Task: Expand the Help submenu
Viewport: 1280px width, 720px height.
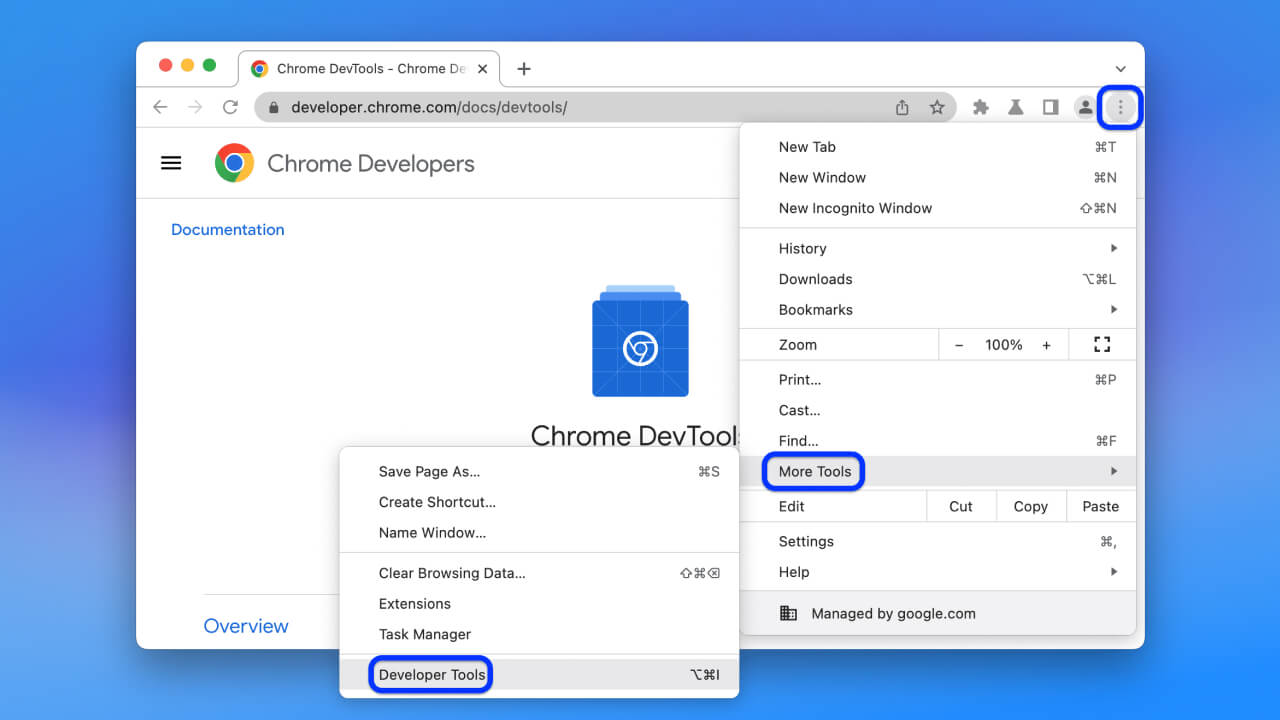Action: (x=938, y=572)
